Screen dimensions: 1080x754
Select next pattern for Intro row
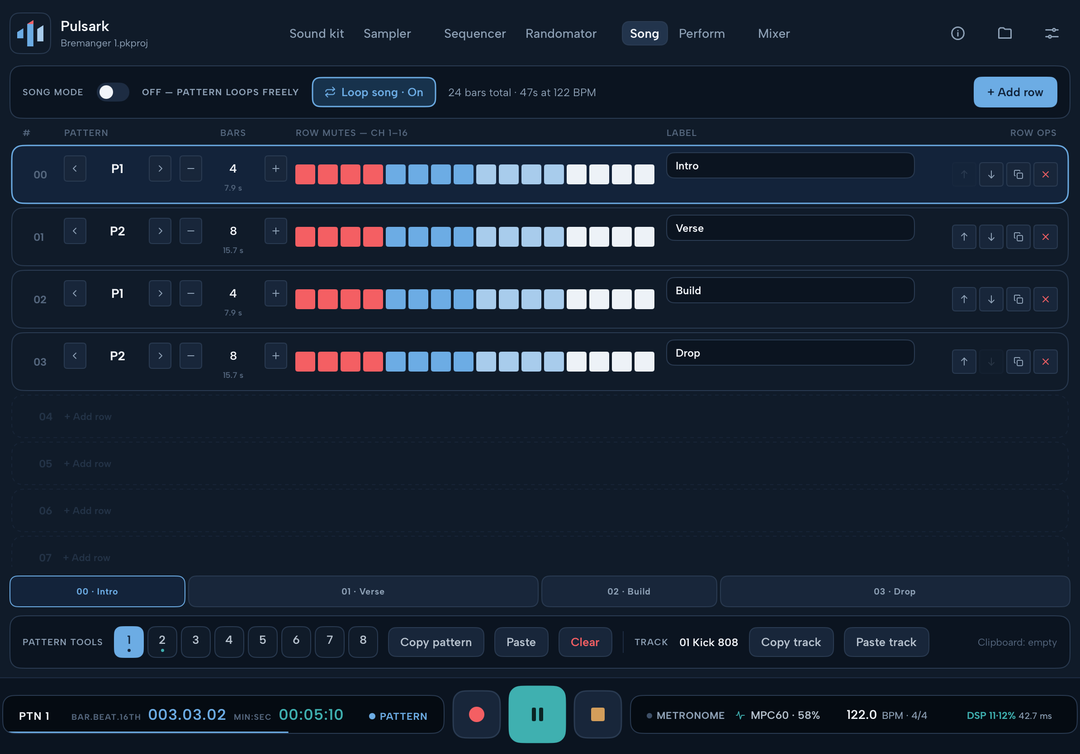[x=160, y=169]
